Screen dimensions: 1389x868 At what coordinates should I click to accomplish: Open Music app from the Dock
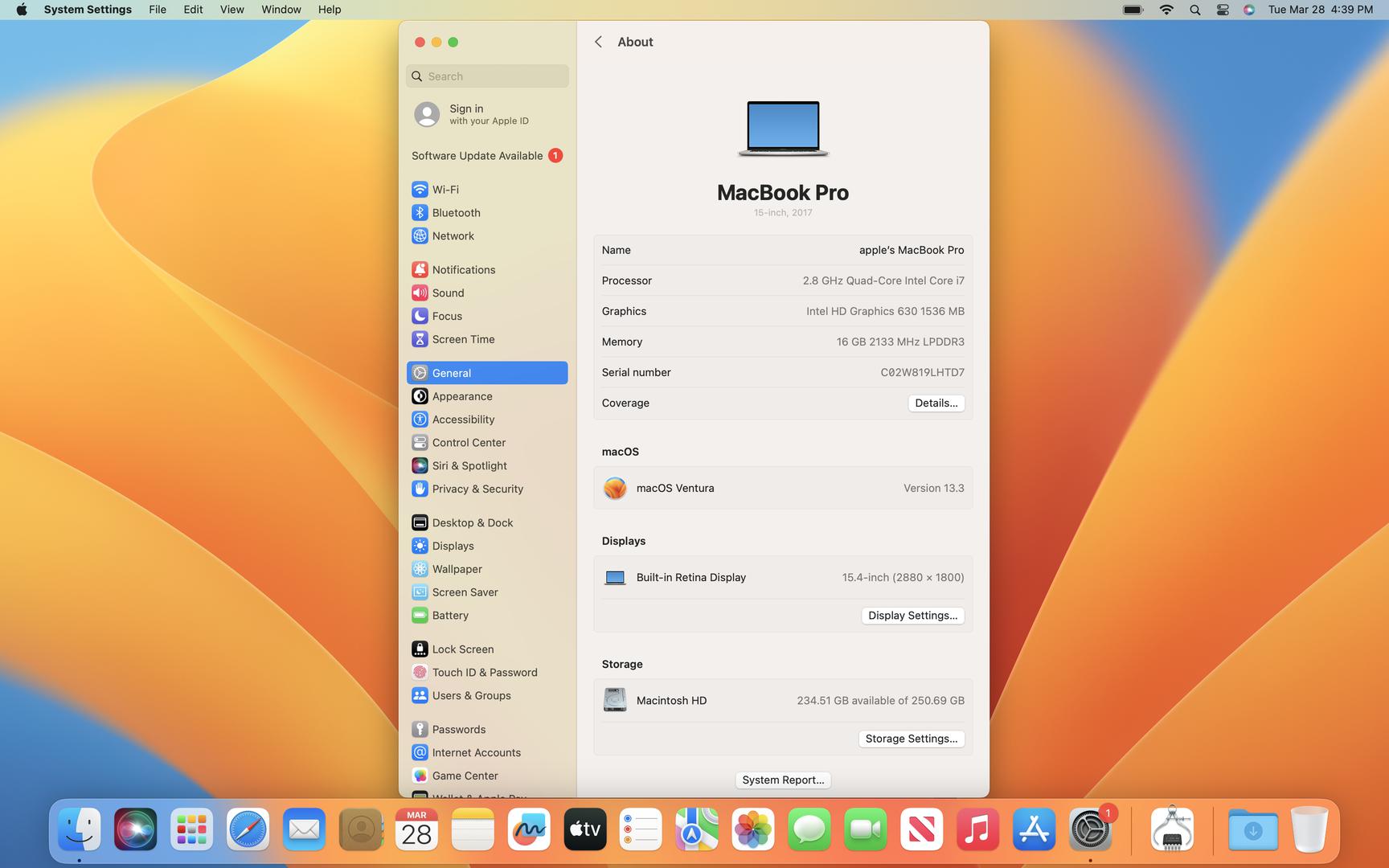pos(977,829)
